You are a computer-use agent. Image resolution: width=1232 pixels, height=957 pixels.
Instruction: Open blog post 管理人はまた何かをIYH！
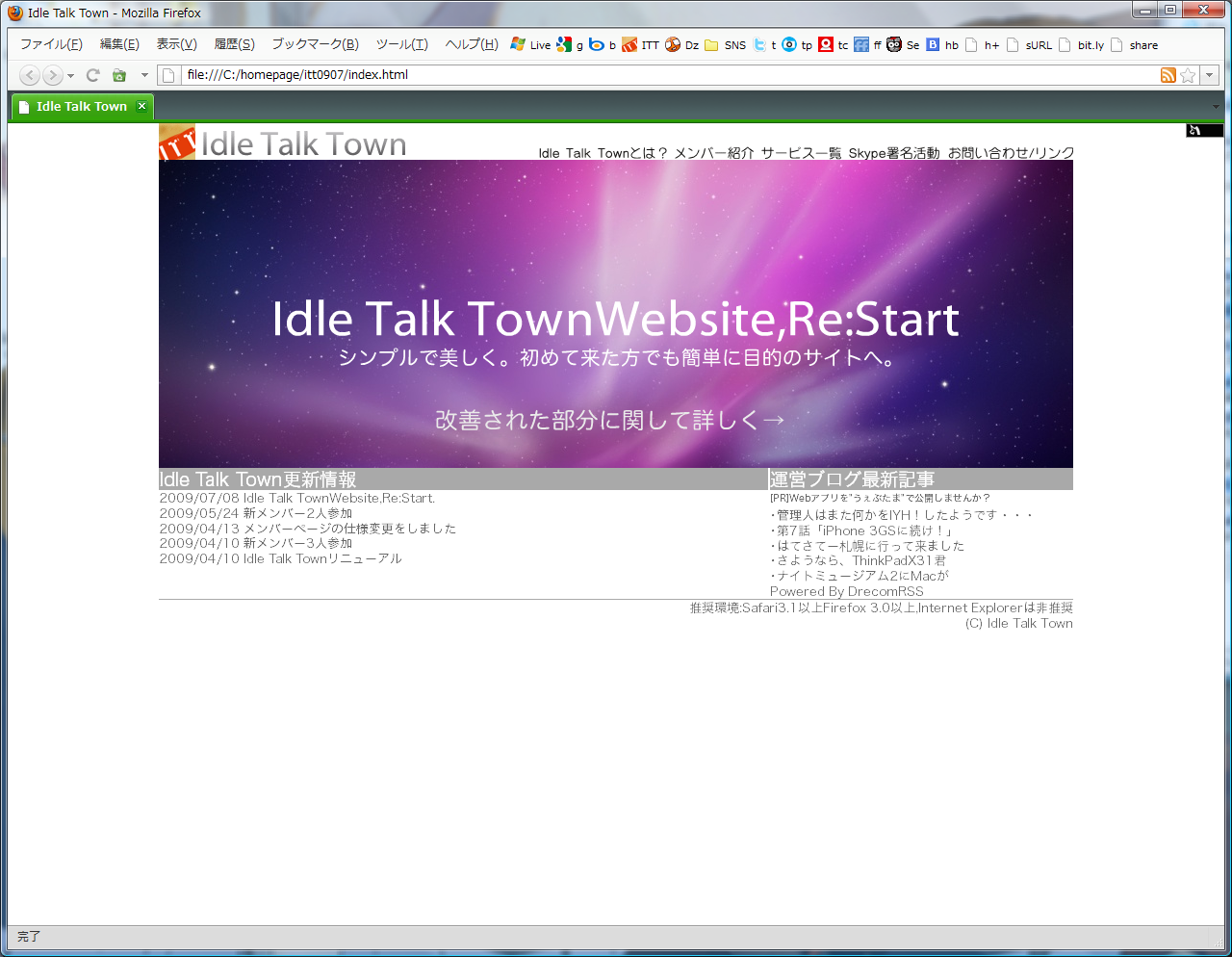pyautogui.click(x=902, y=515)
